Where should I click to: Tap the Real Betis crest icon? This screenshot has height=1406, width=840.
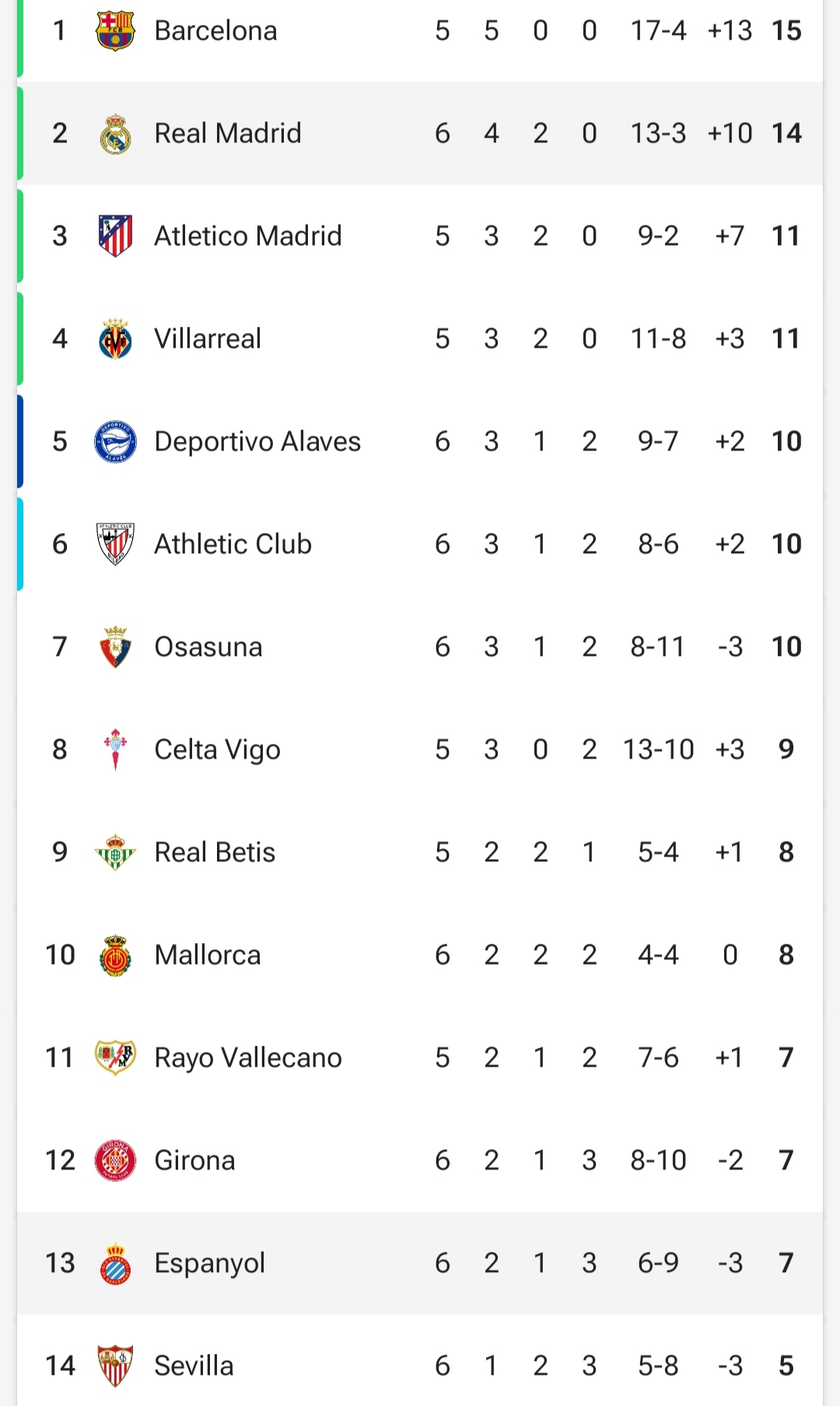(115, 852)
